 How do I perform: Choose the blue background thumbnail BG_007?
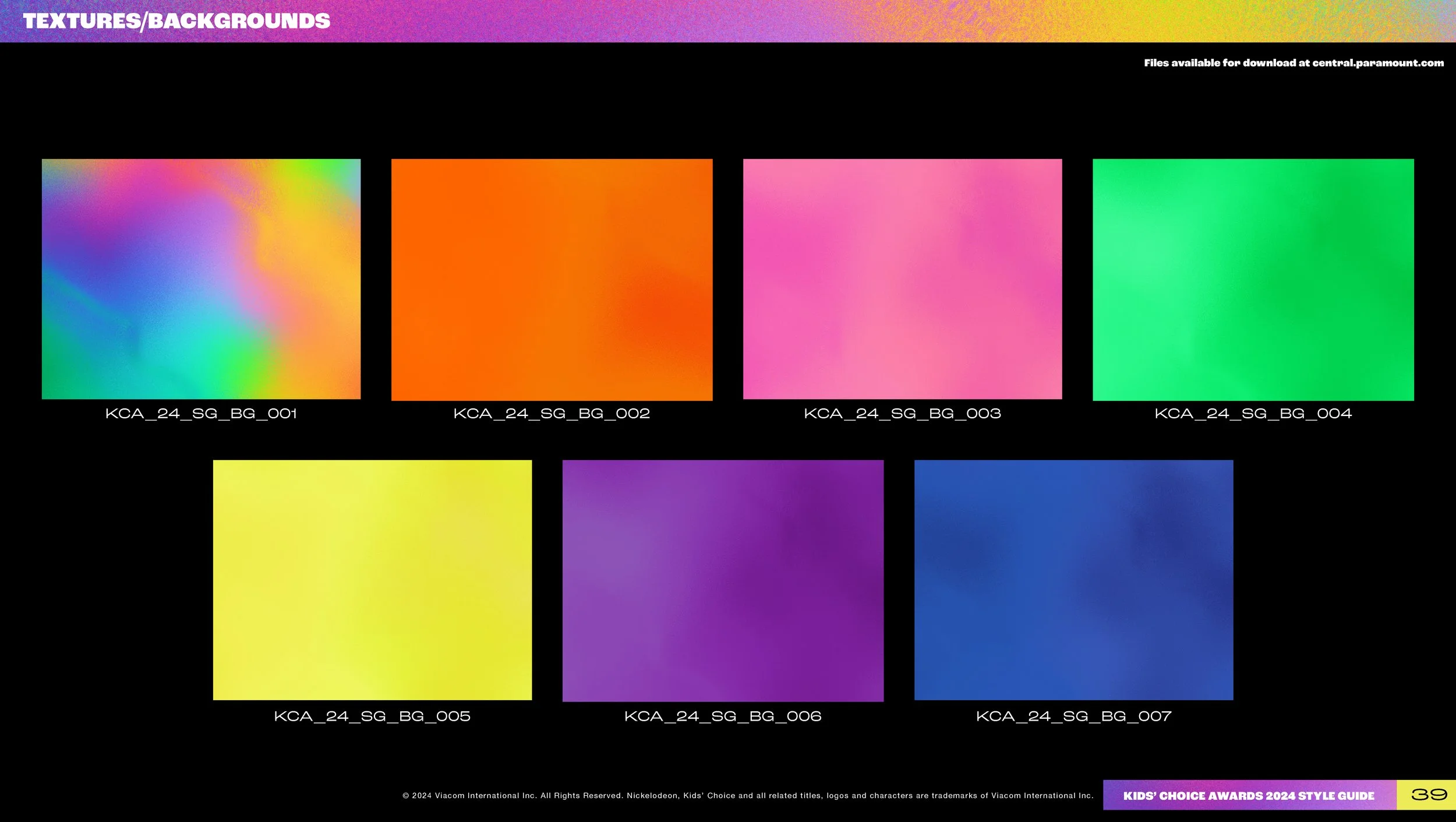(x=1073, y=580)
